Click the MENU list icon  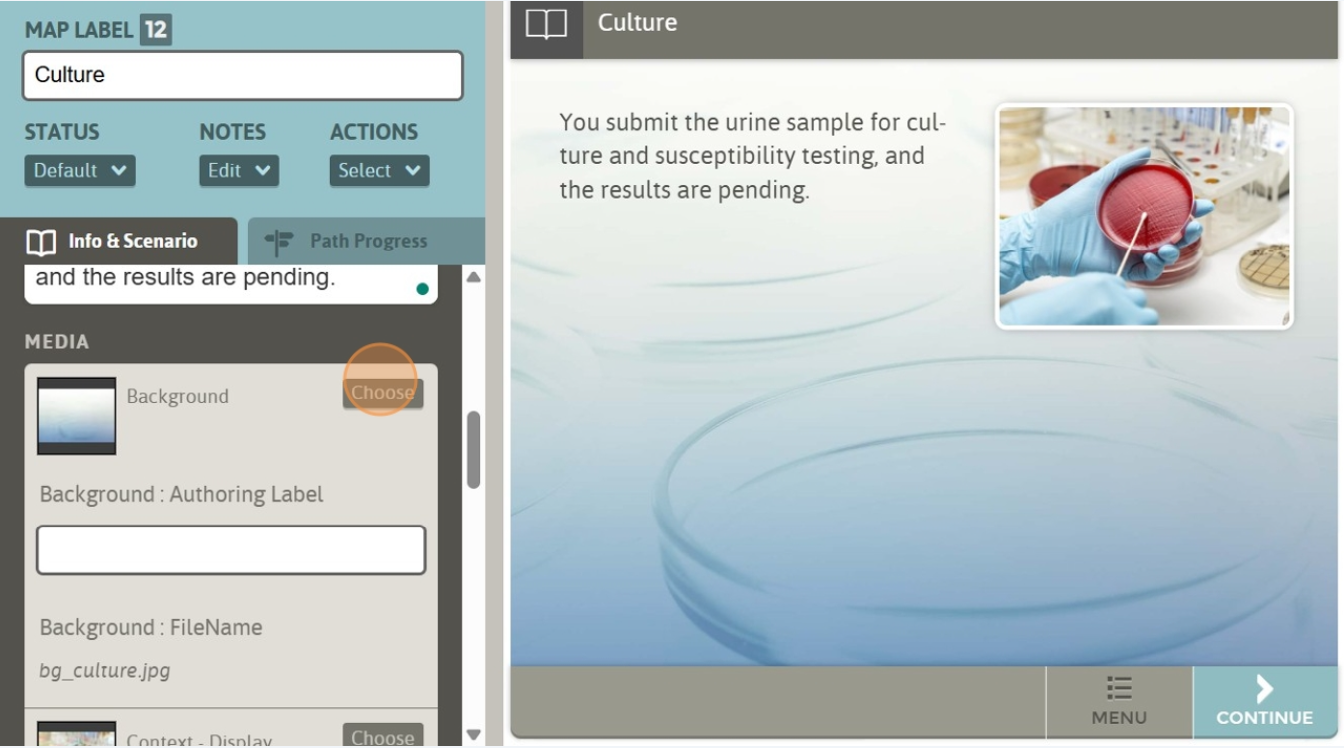[x=1119, y=688]
